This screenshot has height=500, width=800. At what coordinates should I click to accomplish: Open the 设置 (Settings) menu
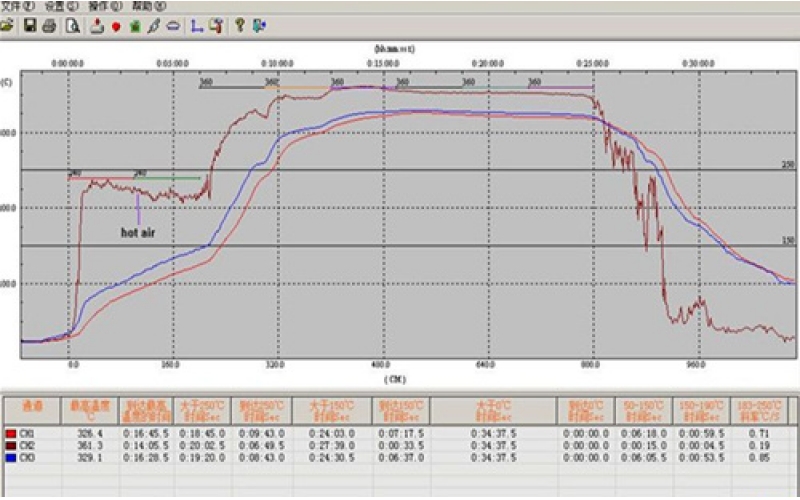coord(61,6)
